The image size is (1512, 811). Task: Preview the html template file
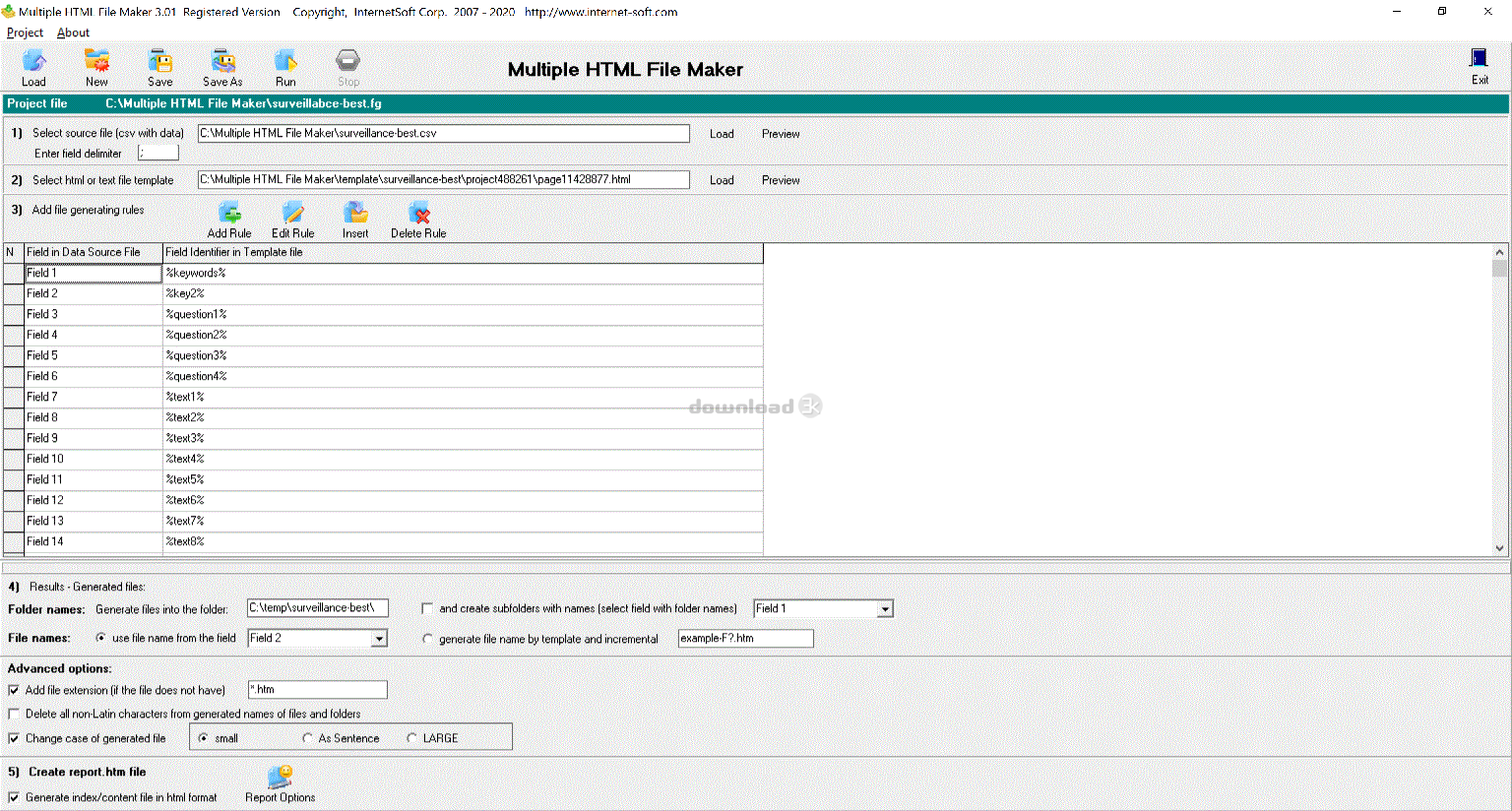tap(781, 180)
